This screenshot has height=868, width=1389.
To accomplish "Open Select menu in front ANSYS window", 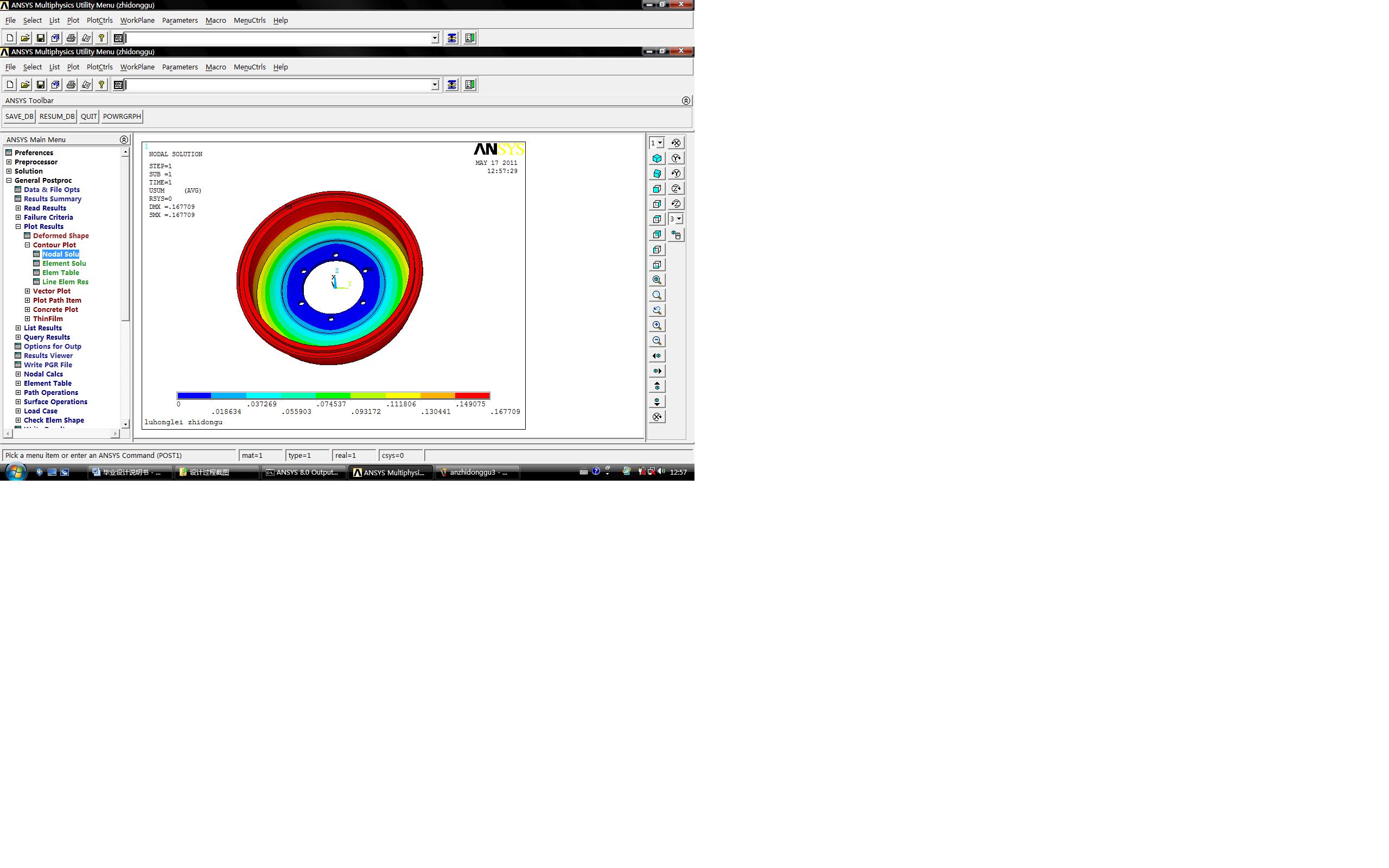I will coord(32,67).
